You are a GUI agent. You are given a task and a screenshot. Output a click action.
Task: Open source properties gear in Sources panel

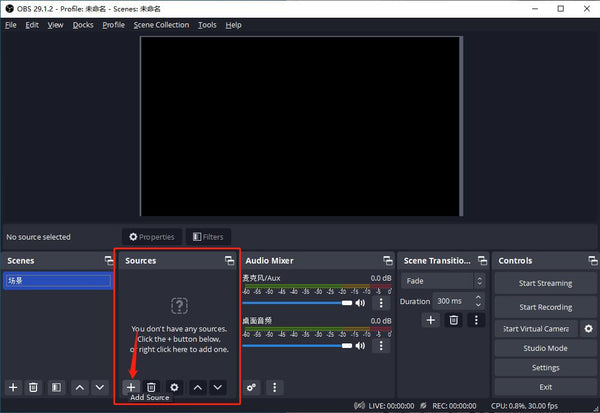coord(174,386)
